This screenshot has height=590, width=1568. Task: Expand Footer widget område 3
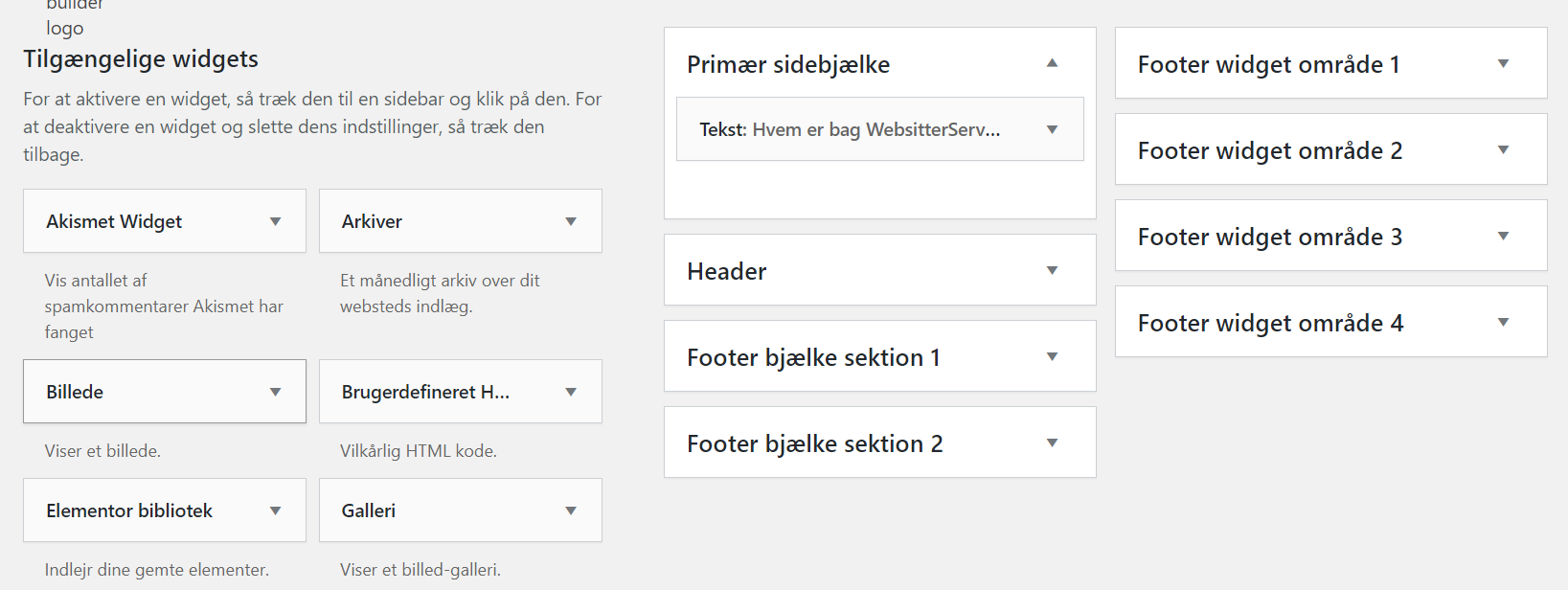pyautogui.click(x=1504, y=236)
